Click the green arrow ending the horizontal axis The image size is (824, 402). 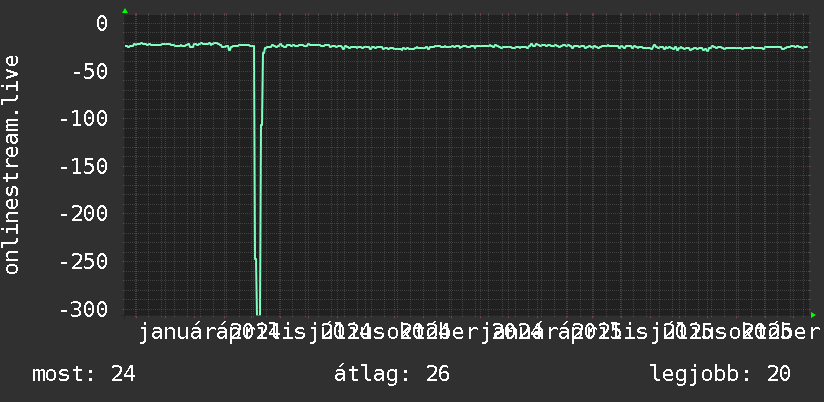click(x=813, y=315)
